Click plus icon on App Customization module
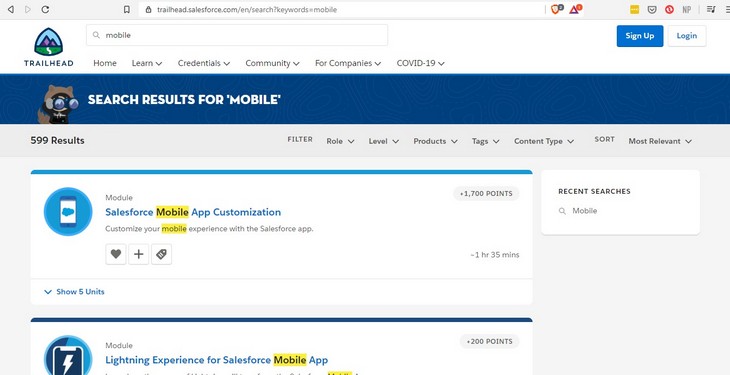 (138, 254)
